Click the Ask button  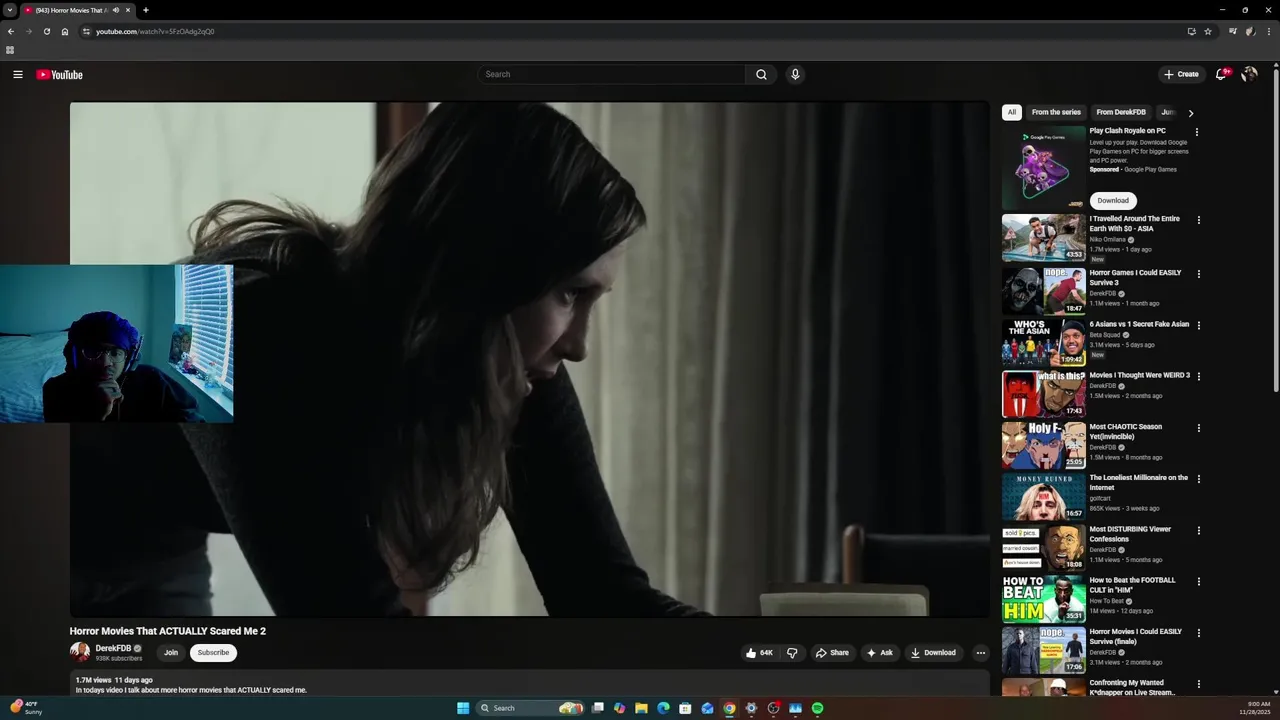coord(879,653)
